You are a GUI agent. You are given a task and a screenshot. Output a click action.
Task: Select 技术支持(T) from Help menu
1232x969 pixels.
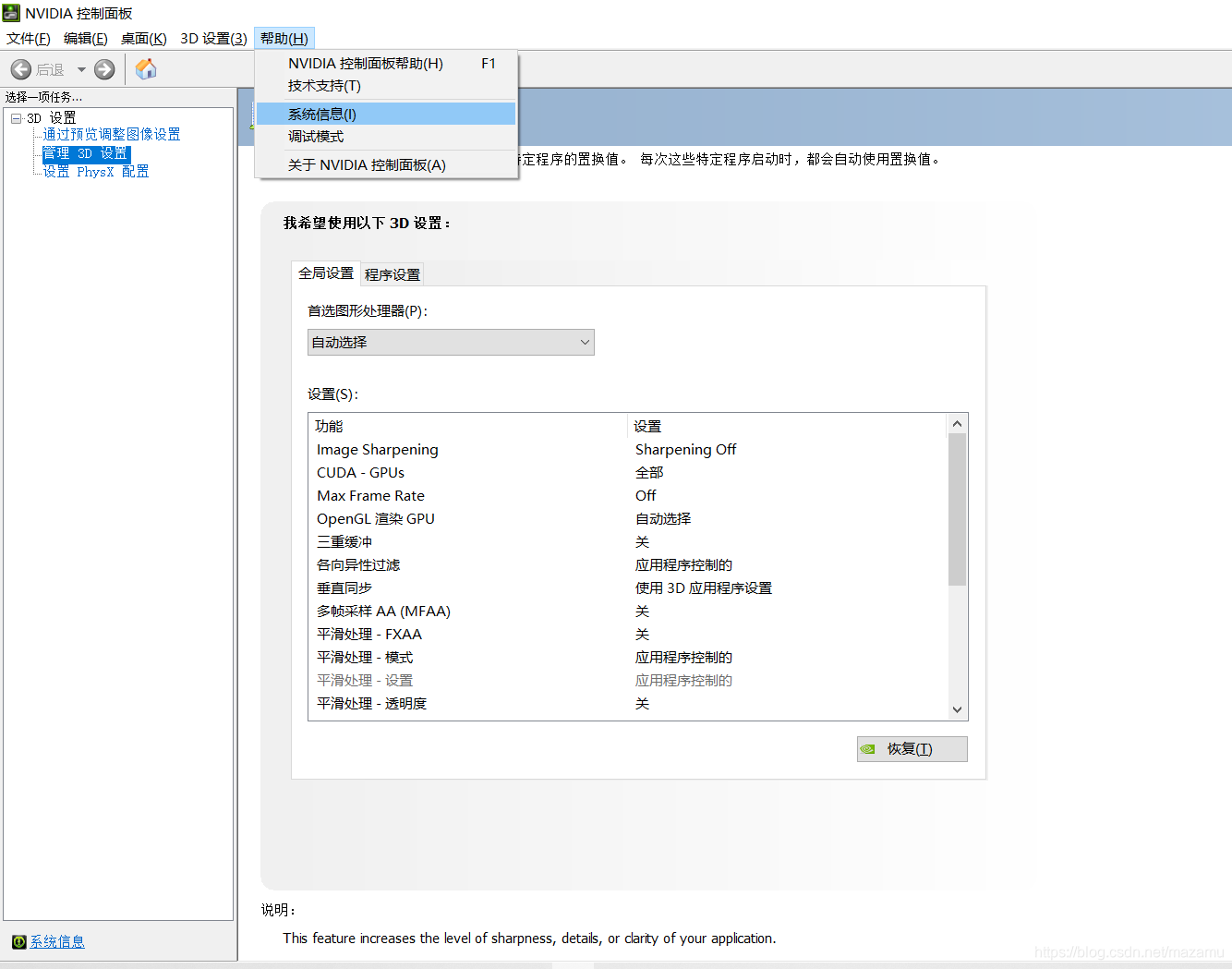[386, 86]
